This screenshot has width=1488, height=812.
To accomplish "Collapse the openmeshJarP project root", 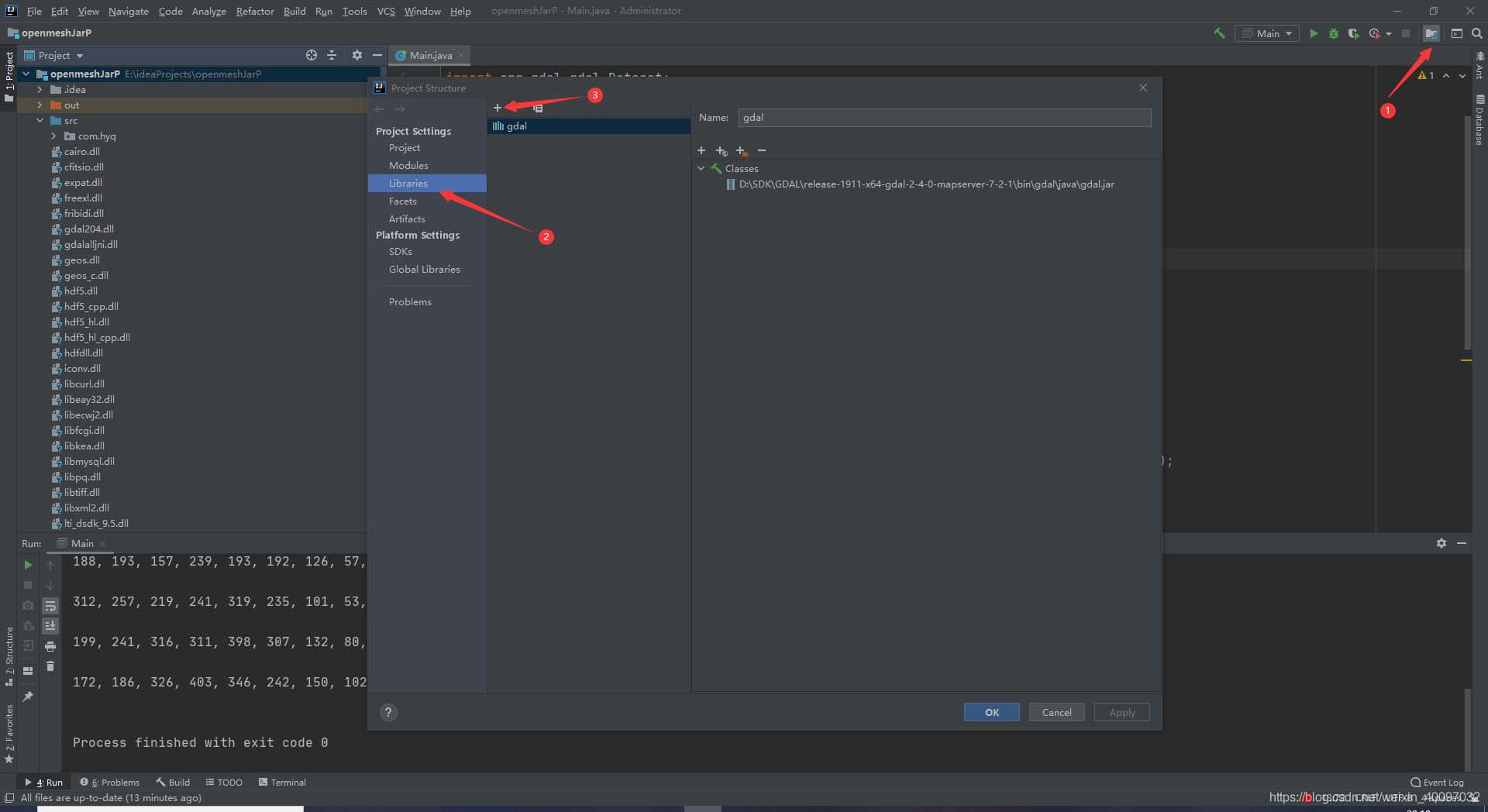I will coord(26,74).
